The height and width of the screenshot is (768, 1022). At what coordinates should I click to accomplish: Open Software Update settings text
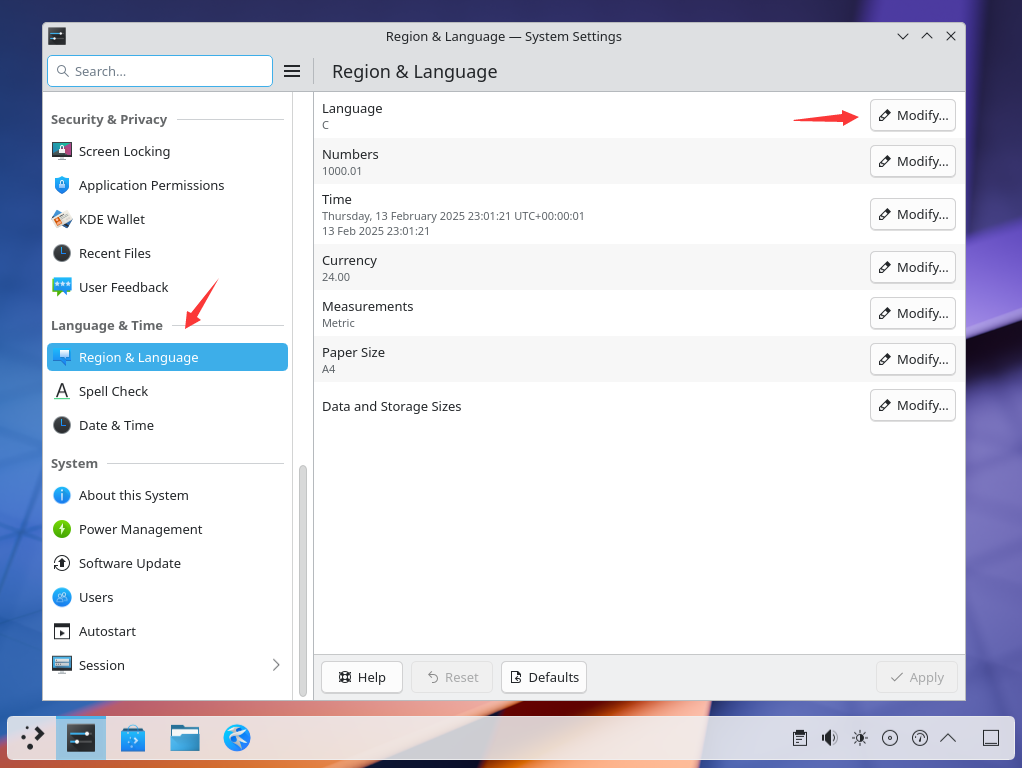(130, 563)
